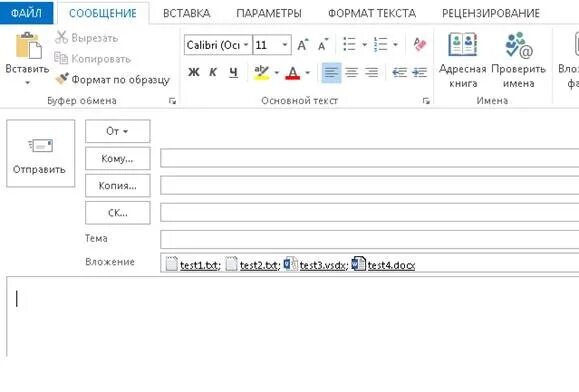Toggle bold Ж formatting

[193, 72]
